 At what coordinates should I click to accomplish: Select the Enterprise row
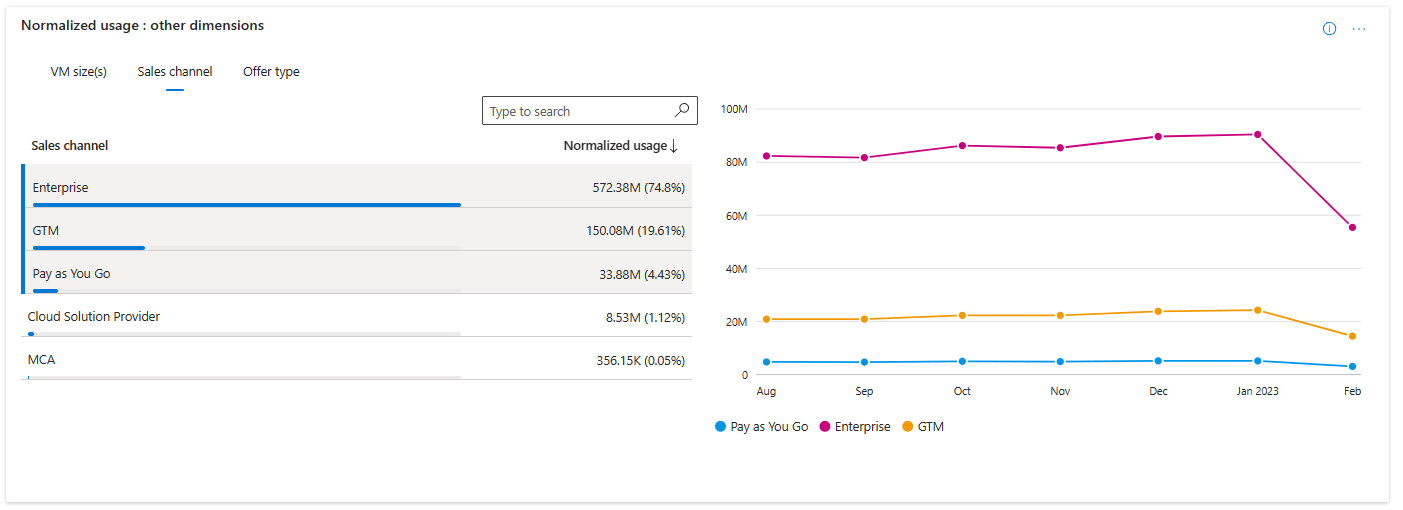[x=300, y=186]
